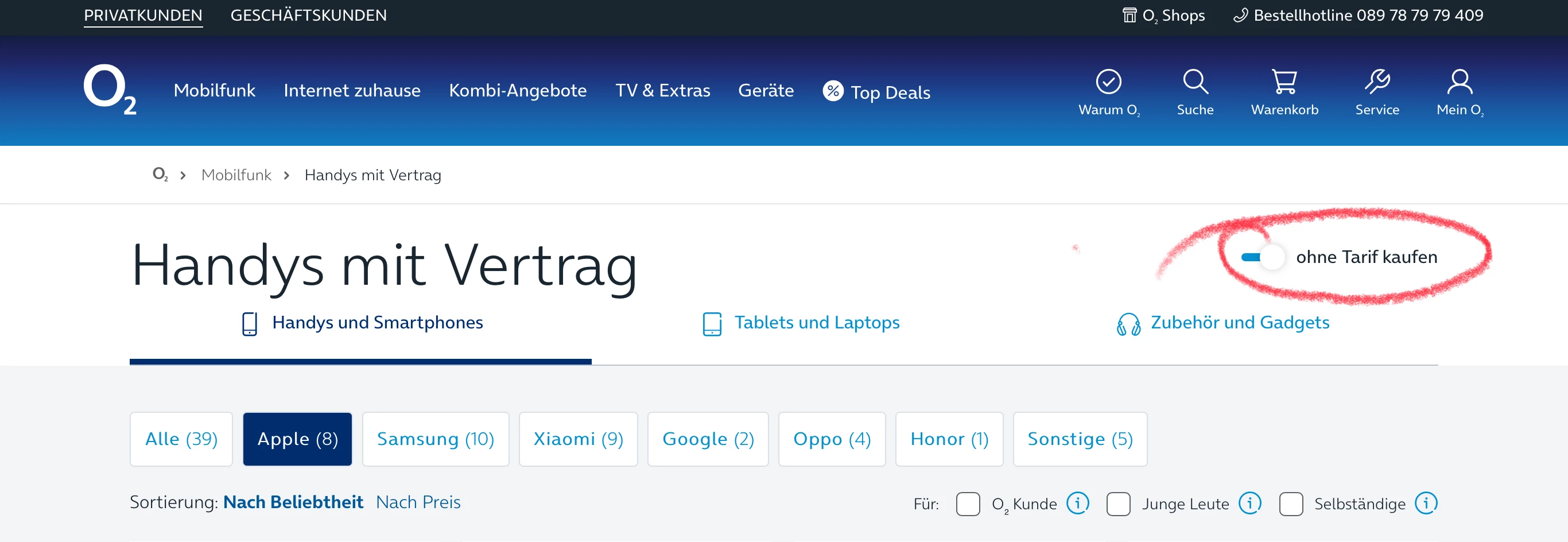Open Mobilfunk breadcrumb link
The height and width of the screenshot is (542, 1568).
(x=236, y=175)
